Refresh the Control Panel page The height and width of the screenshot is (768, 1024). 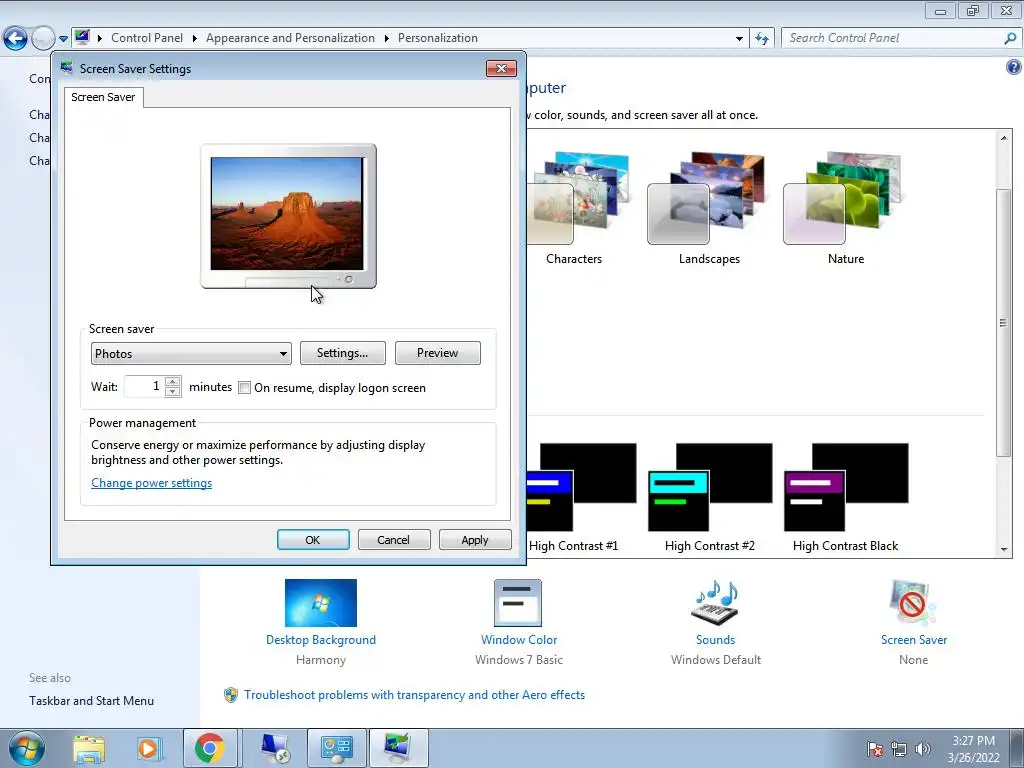(x=761, y=39)
